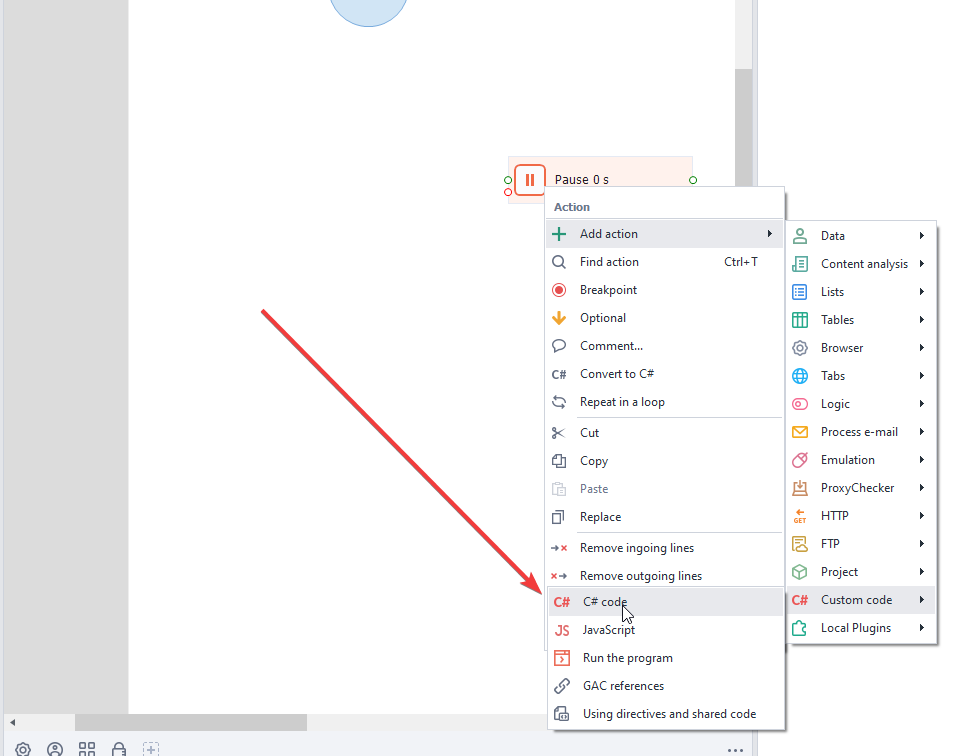Viewport: 962px width, 756px height.
Task: Click the Pause action block icon
Action: 529,180
